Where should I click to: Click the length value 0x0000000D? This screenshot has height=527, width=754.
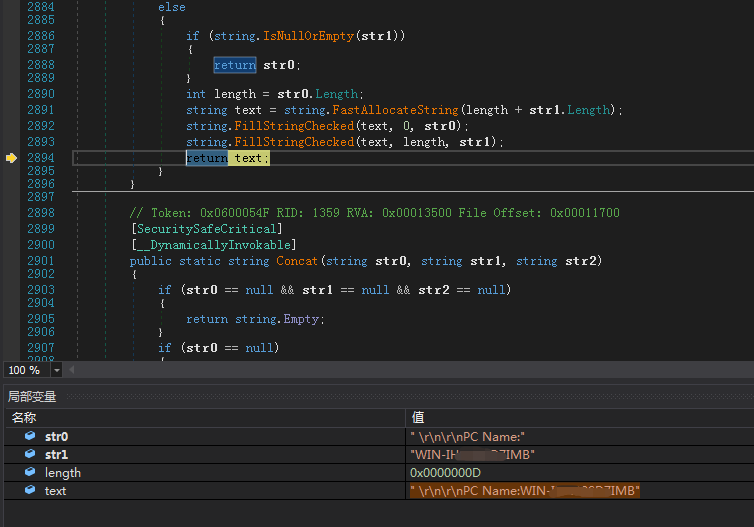click(445, 473)
